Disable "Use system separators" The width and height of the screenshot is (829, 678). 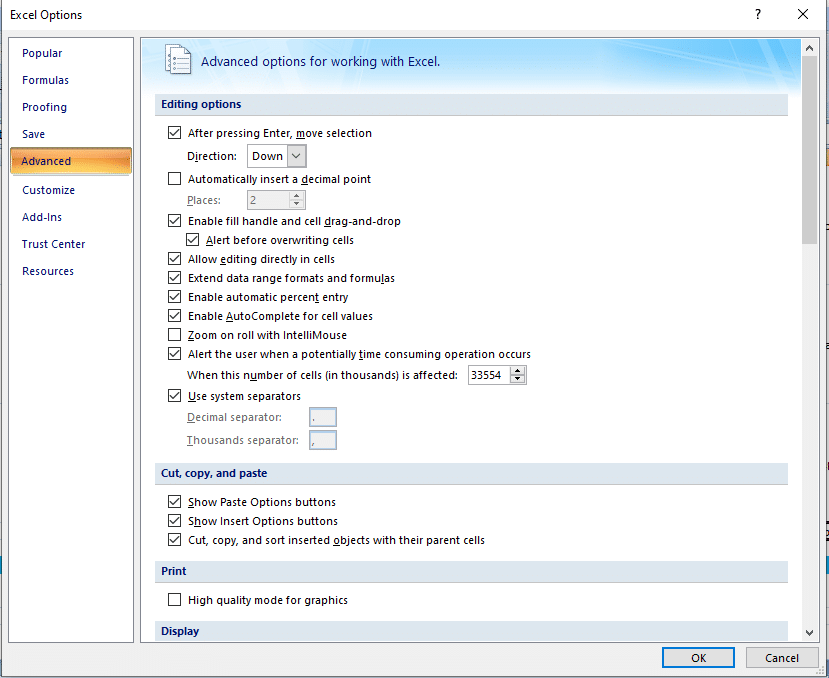click(174, 395)
